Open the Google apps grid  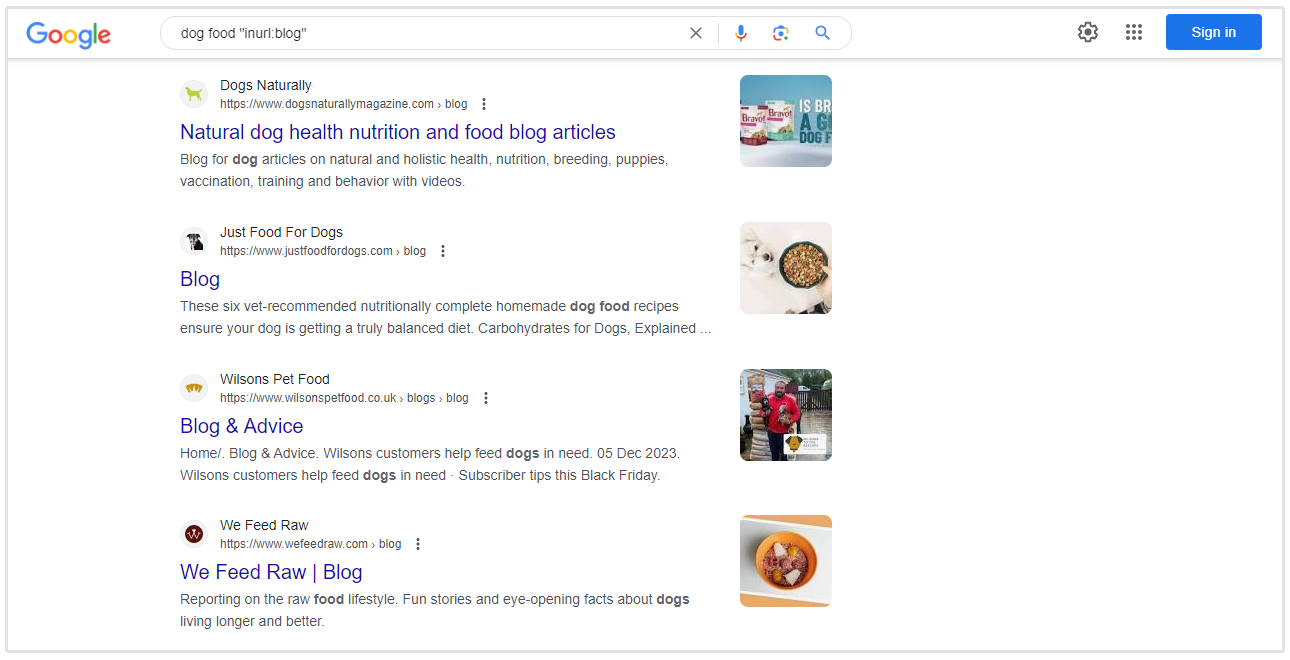[x=1133, y=32]
